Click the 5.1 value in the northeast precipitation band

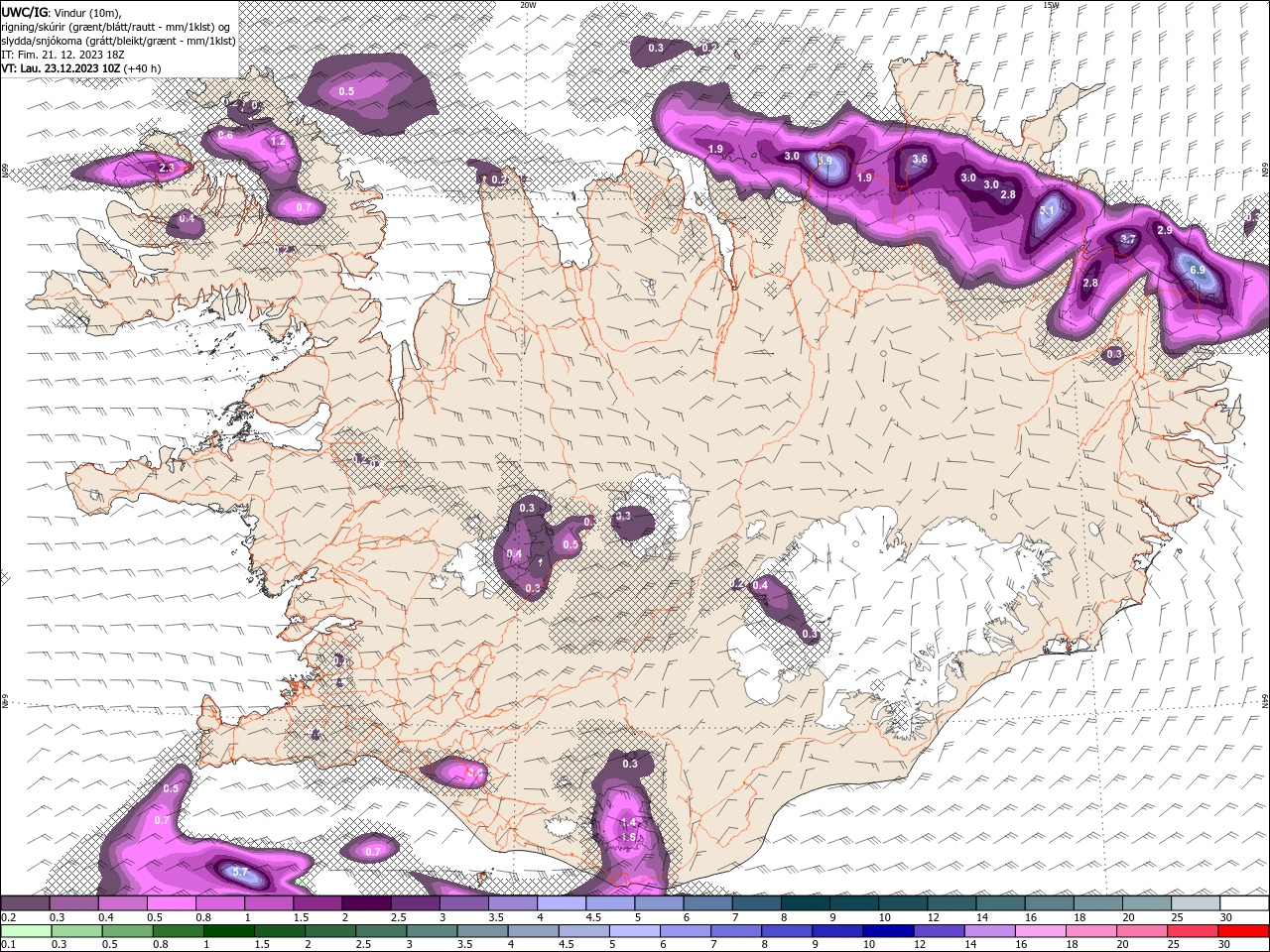(1049, 209)
